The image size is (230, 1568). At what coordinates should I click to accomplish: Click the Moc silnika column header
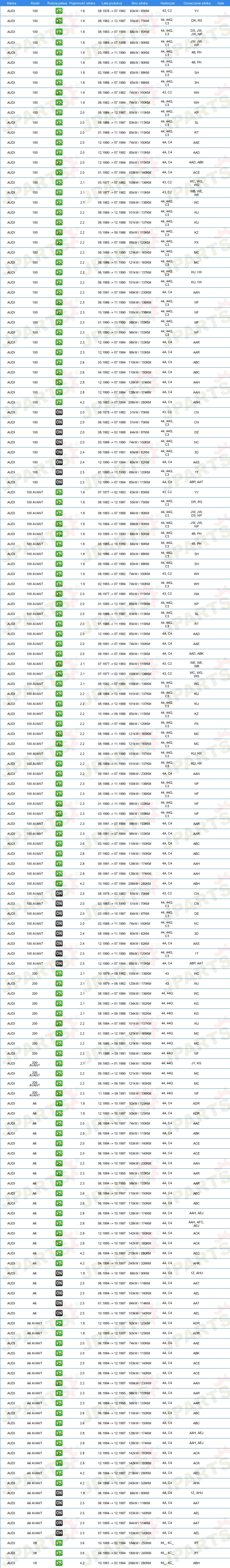(140, 3)
